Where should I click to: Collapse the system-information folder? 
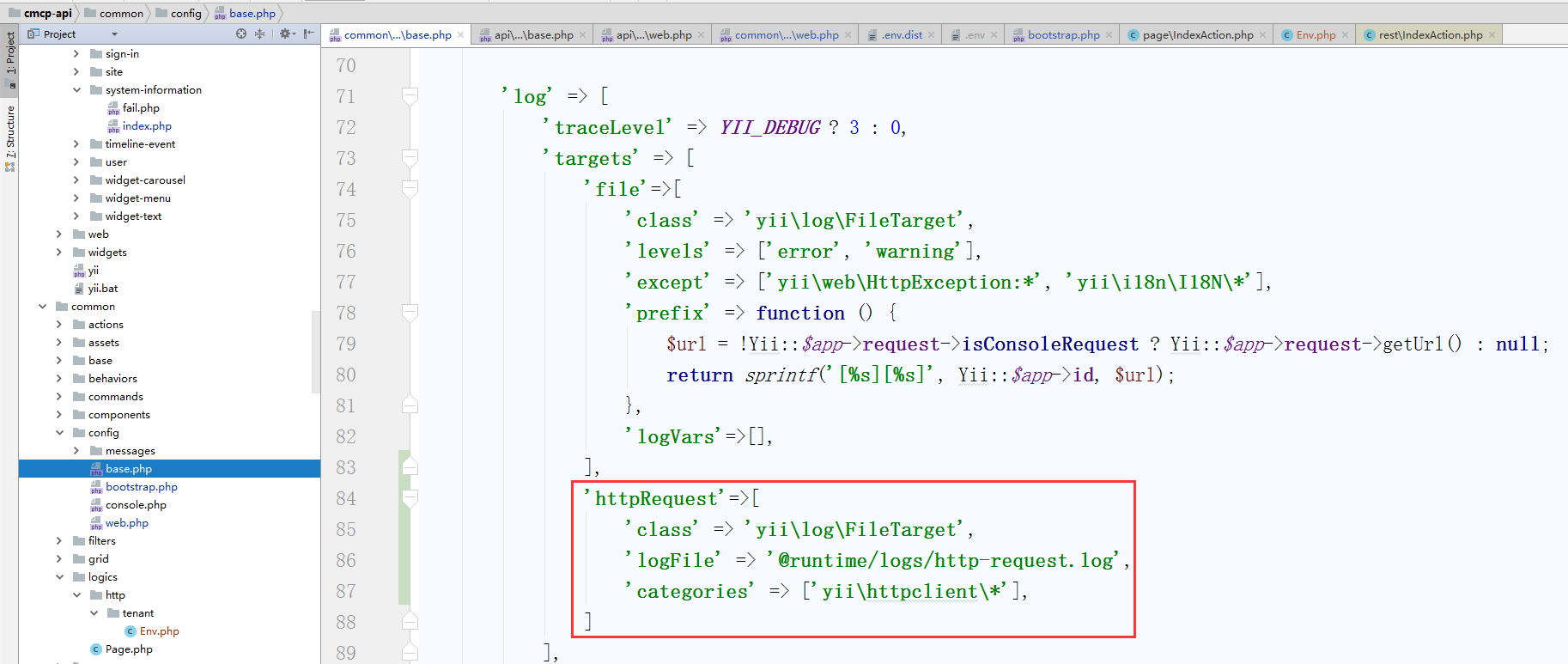click(76, 90)
